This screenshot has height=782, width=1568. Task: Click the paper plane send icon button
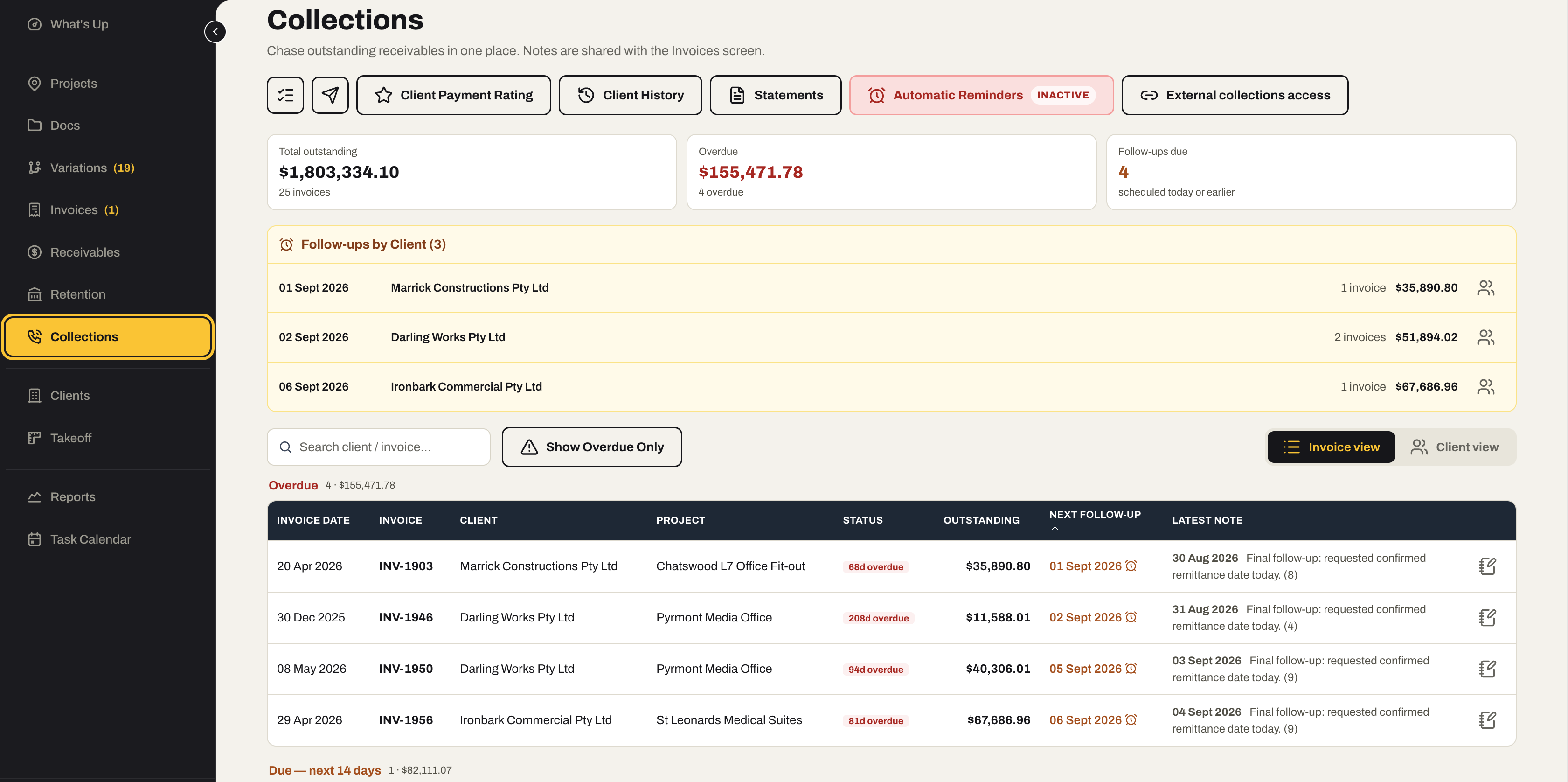point(330,95)
